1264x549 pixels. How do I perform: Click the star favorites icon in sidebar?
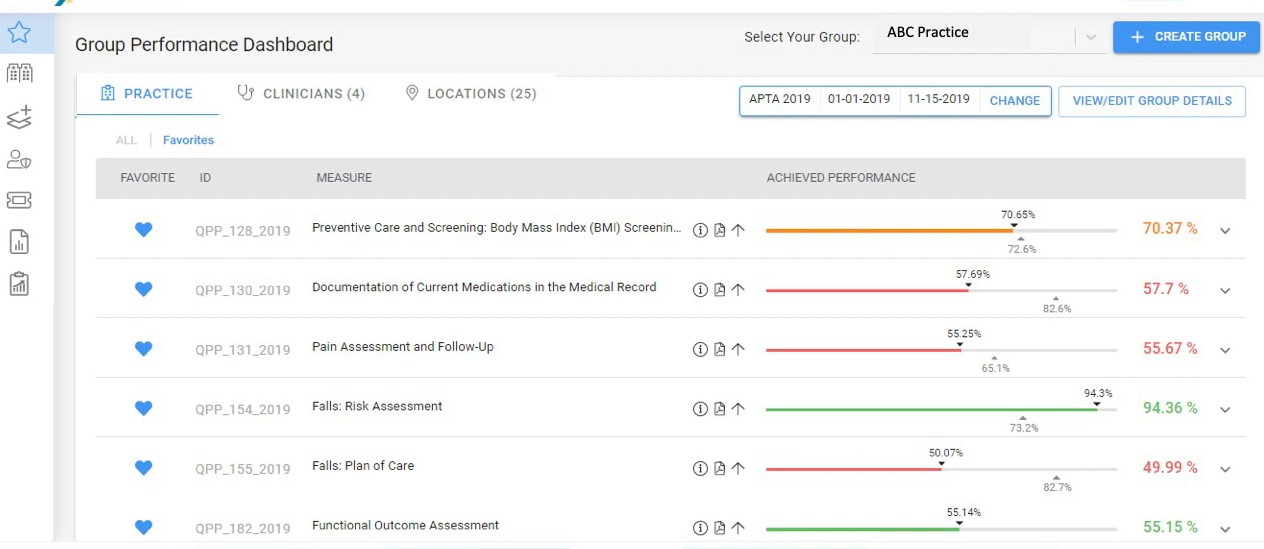point(19,33)
